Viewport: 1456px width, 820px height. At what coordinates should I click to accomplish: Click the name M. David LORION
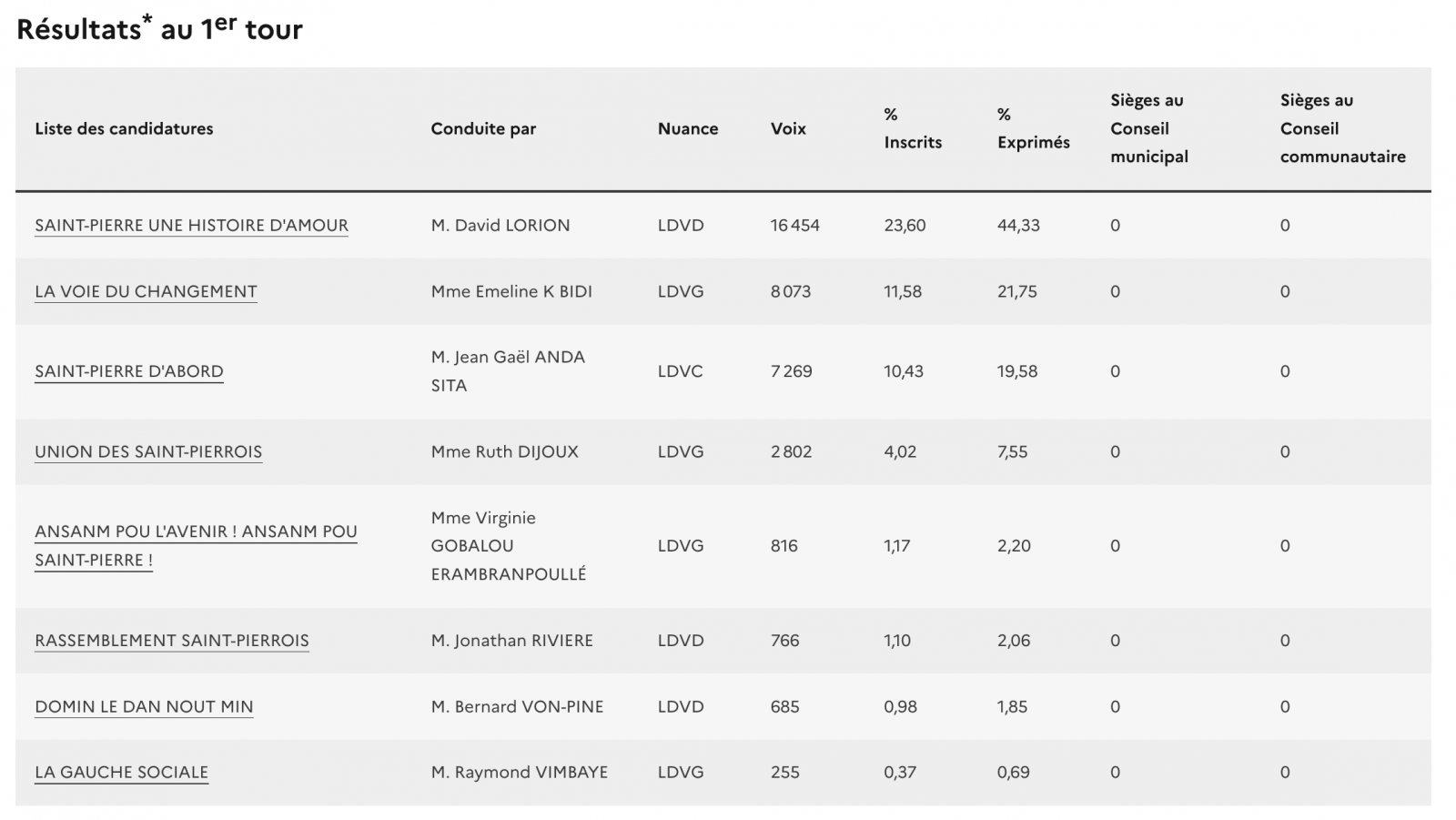pyautogui.click(x=500, y=226)
